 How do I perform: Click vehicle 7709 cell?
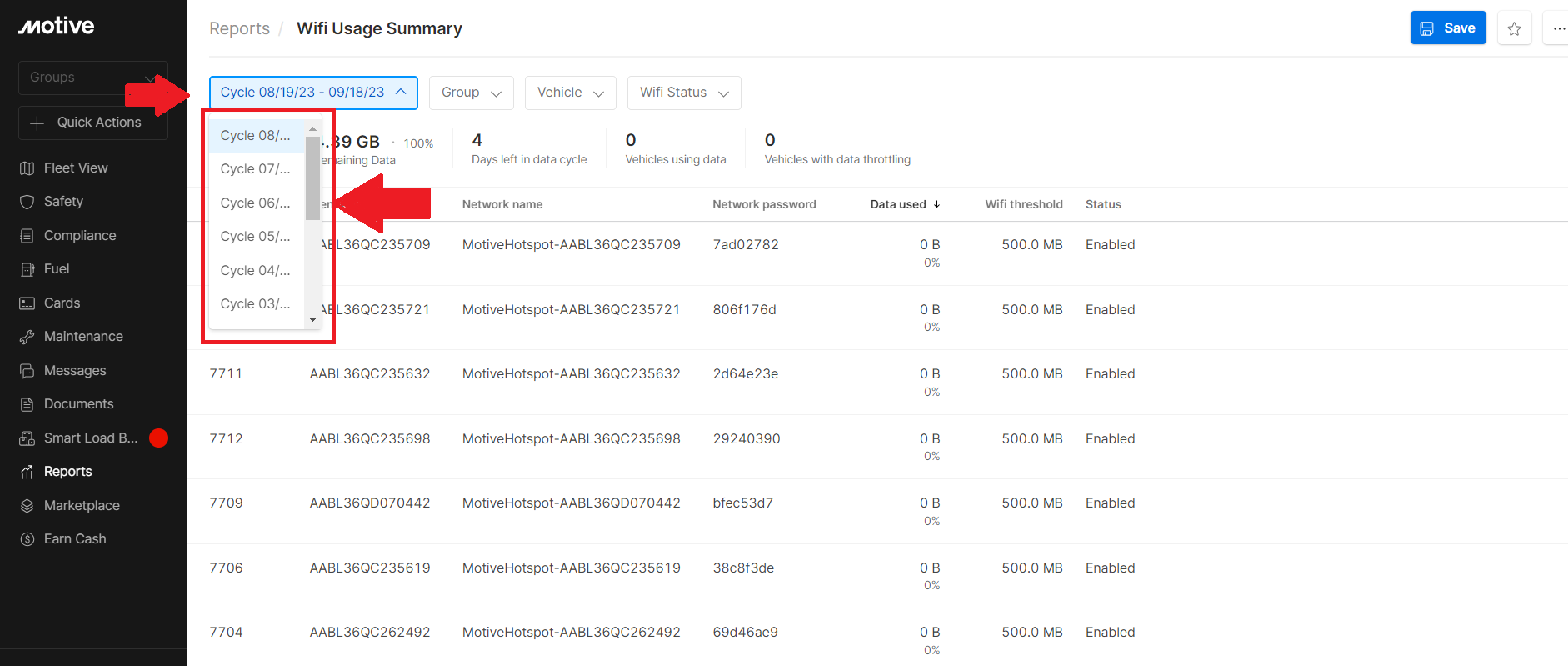pos(226,503)
